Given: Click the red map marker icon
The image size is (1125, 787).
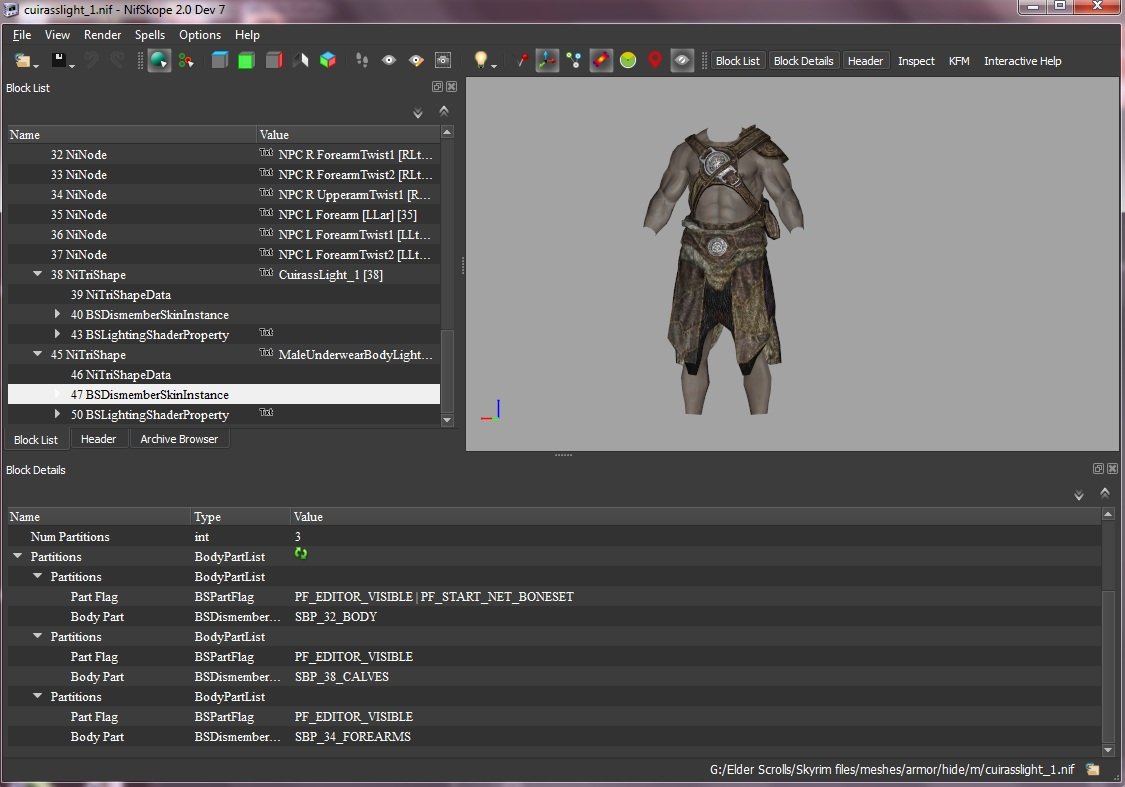Looking at the screenshot, I should (654, 60).
